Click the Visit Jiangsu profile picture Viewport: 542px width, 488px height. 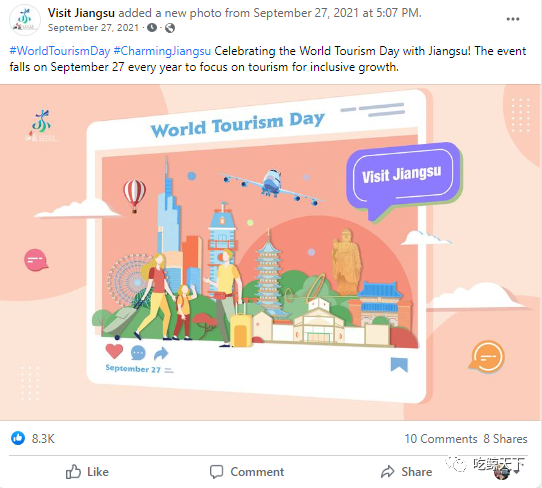click(25, 20)
